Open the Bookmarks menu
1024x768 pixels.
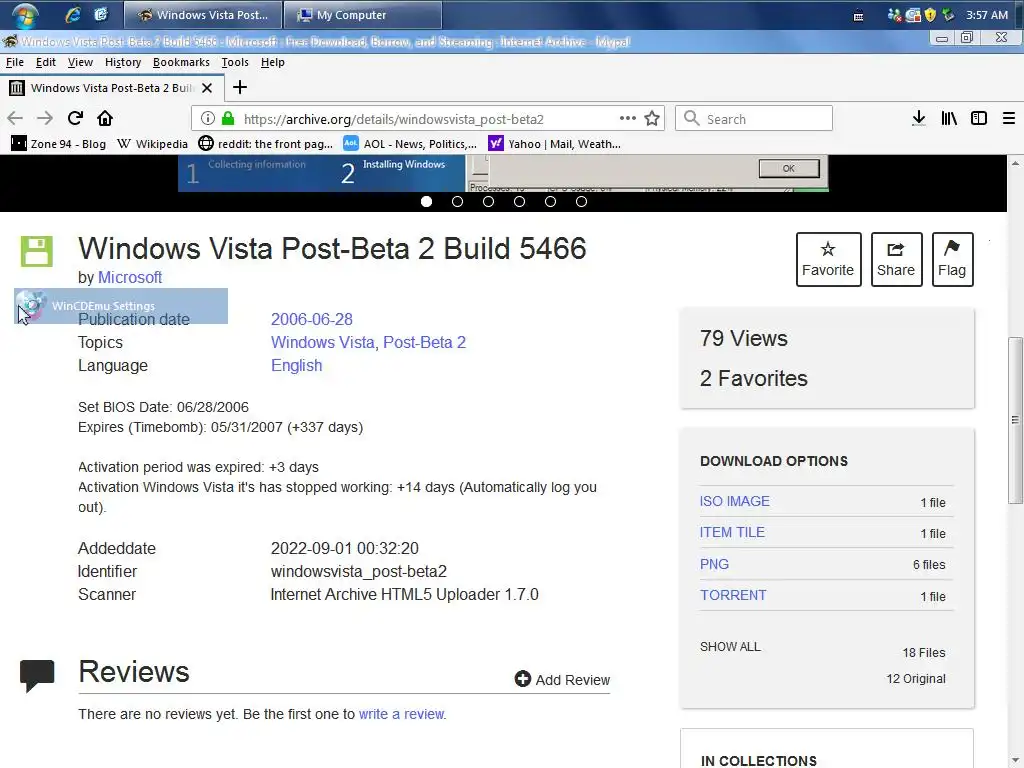click(181, 62)
